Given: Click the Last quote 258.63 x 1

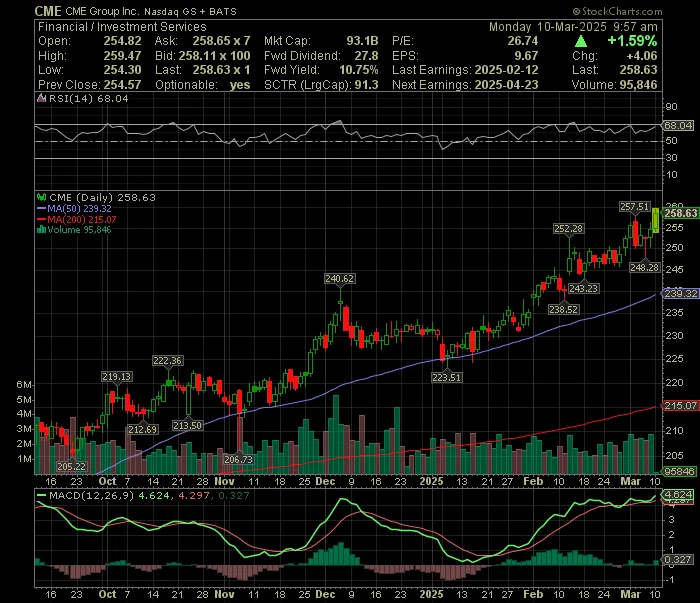Looking at the screenshot, I should coord(221,70).
